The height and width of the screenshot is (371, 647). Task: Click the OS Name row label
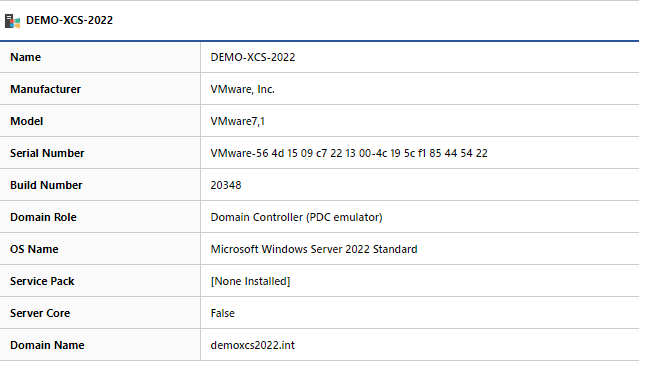[34, 249]
